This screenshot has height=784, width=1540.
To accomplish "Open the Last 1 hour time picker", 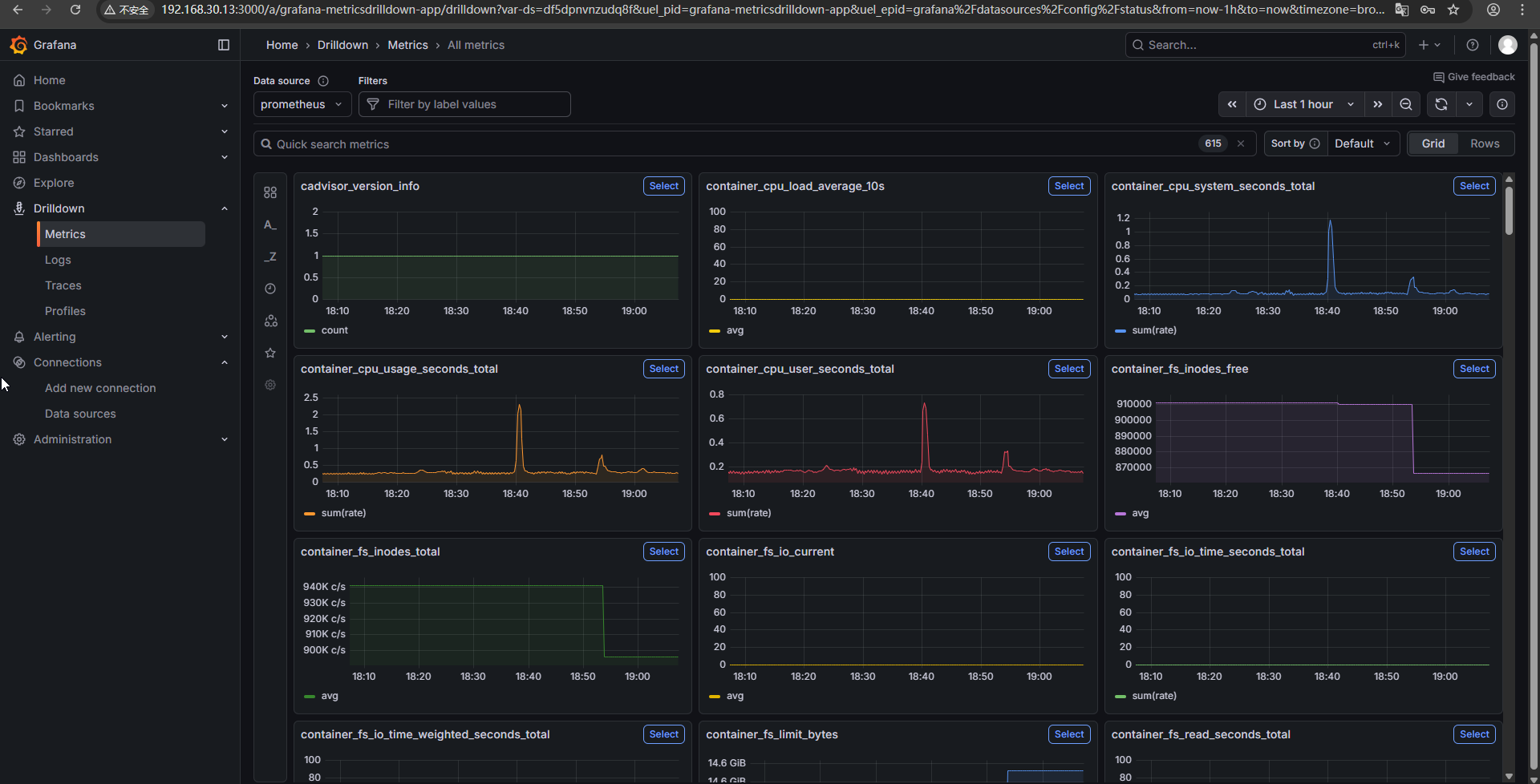I will (1304, 104).
